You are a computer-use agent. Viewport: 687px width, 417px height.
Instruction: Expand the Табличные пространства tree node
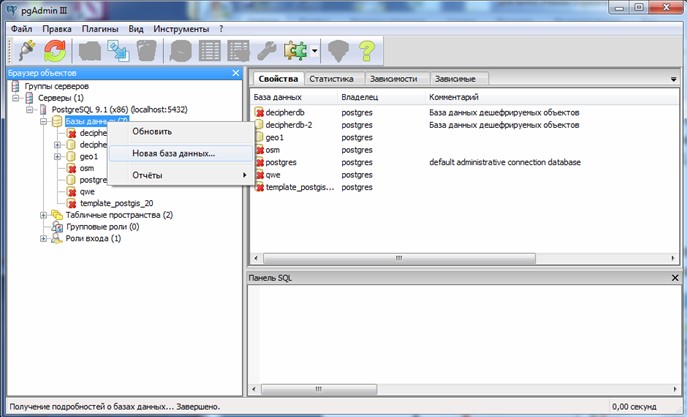tap(44, 215)
